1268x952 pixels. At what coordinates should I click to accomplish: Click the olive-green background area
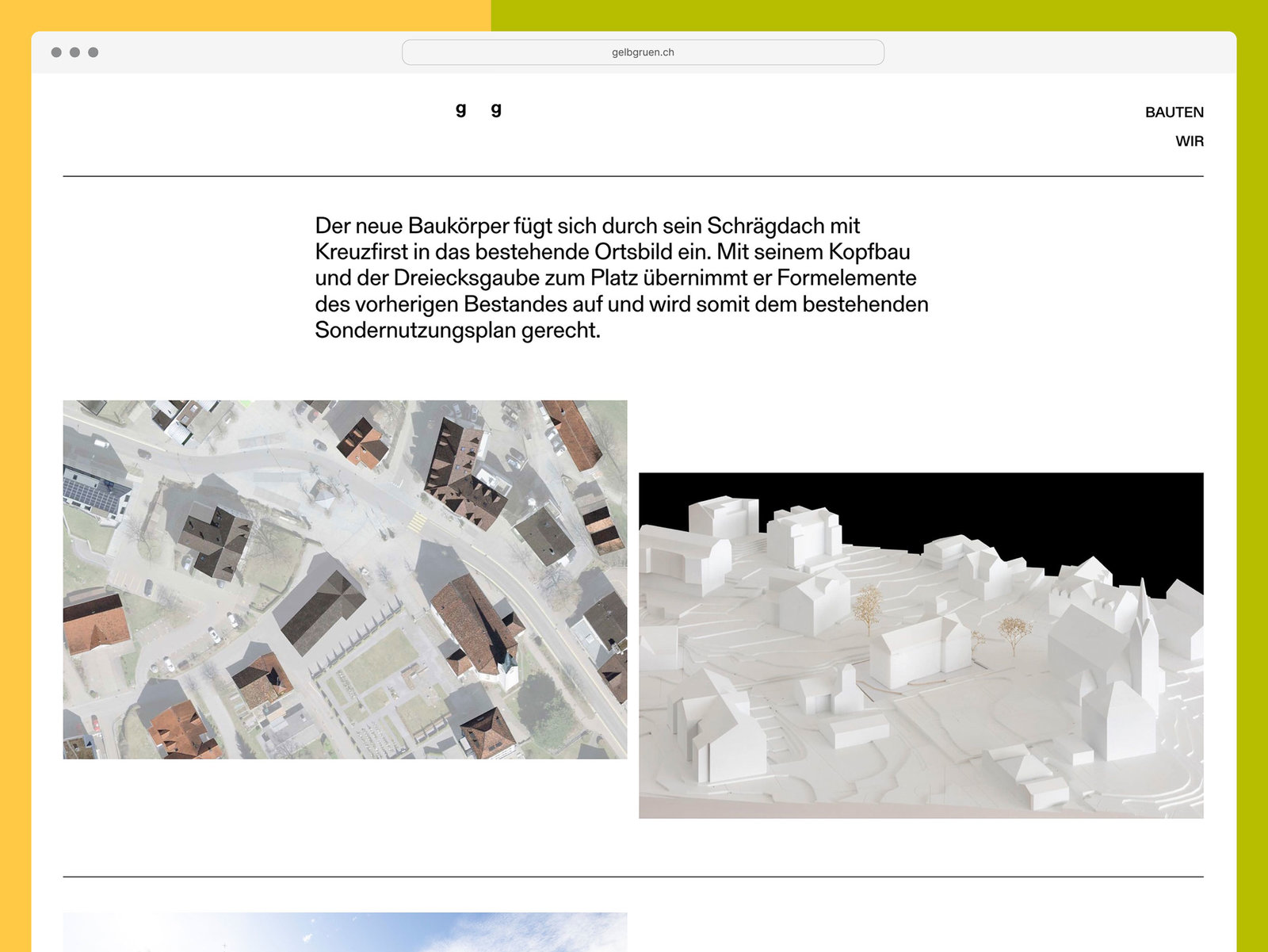coord(1252,476)
